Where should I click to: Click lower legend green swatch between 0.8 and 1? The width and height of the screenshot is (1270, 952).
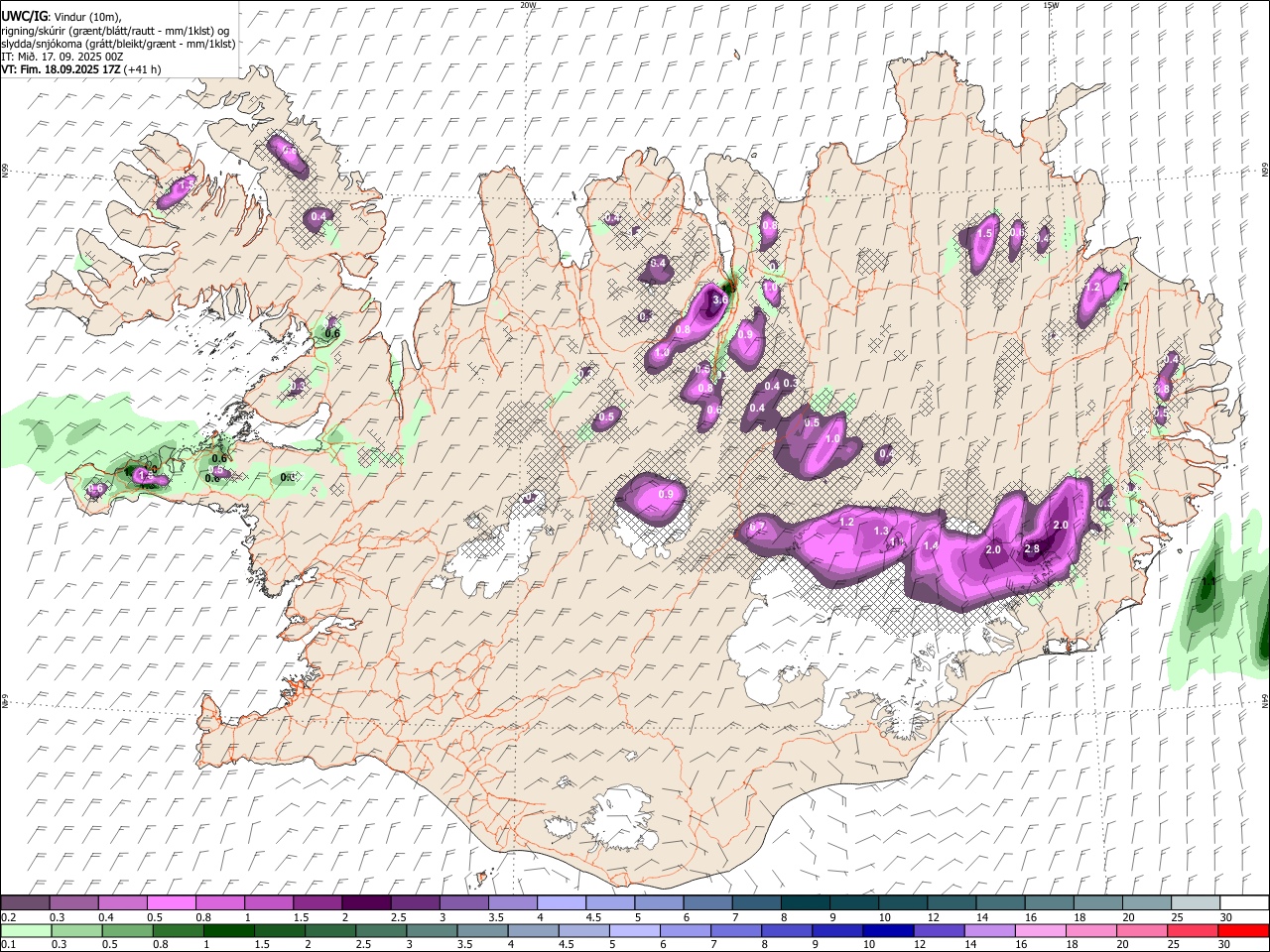click(x=178, y=930)
